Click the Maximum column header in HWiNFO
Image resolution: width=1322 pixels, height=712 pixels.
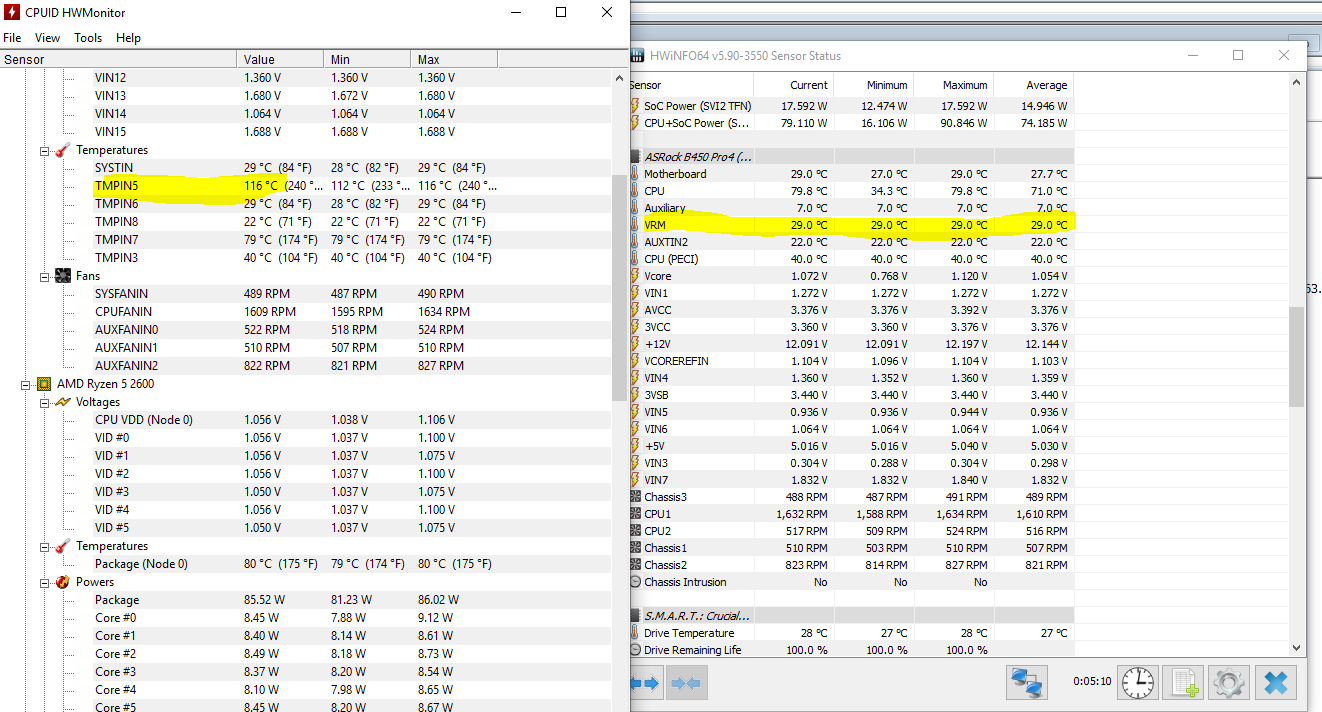tap(953, 85)
